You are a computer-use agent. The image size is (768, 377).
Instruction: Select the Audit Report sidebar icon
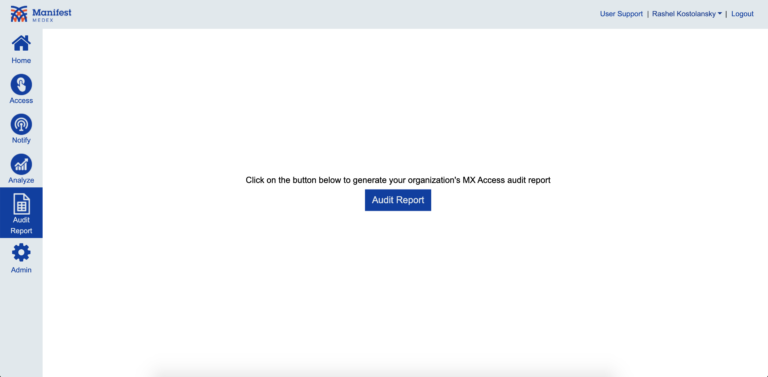(x=21, y=204)
